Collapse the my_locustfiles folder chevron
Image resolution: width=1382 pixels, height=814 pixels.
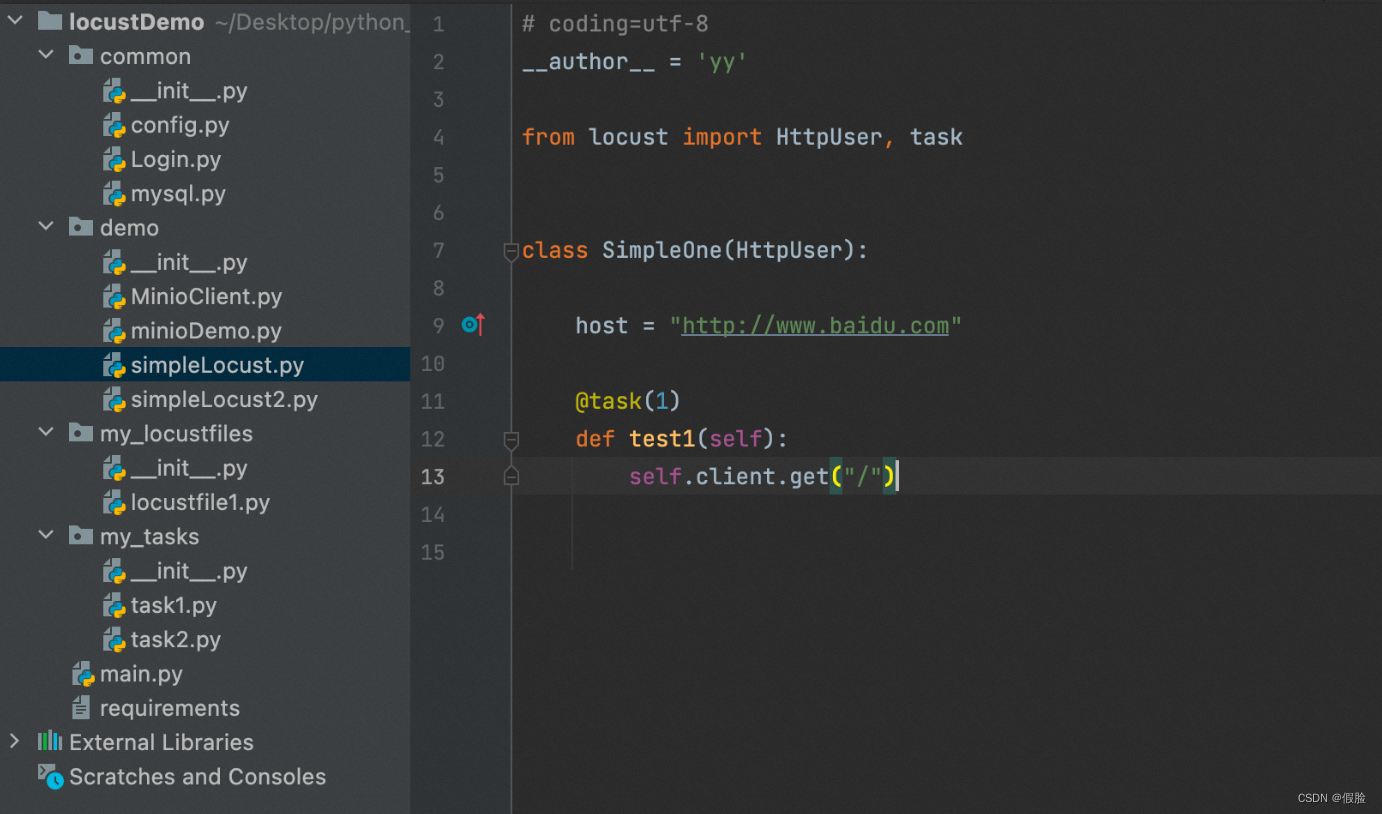[x=46, y=432]
